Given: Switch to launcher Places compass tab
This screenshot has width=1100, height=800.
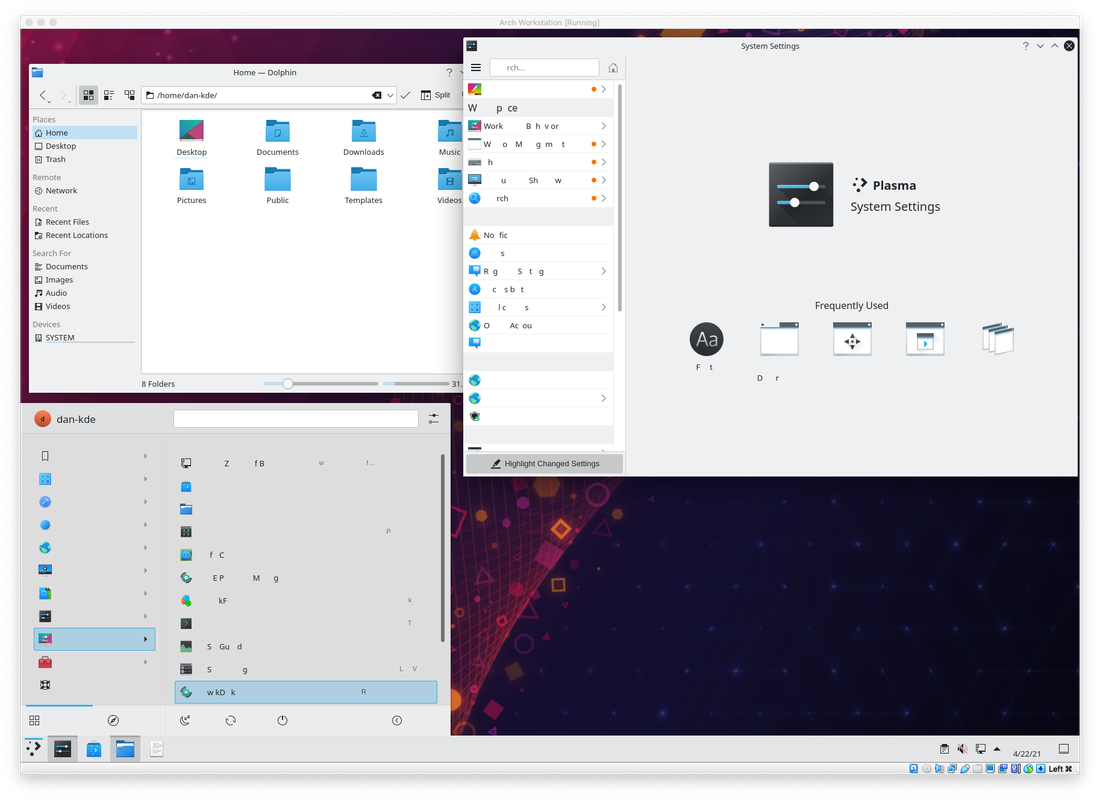Looking at the screenshot, I should tap(113, 721).
